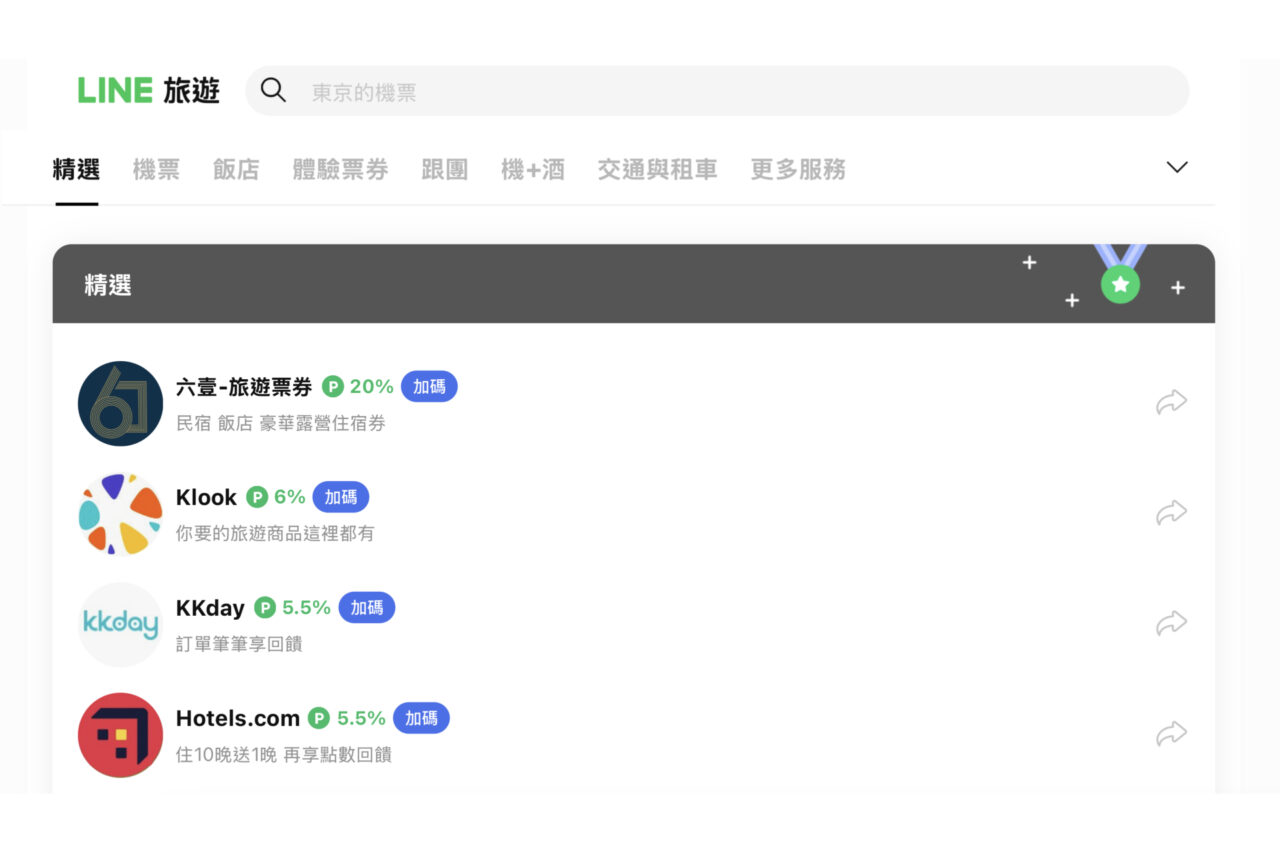Click the 6% rebate value
Image resolution: width=1280 pixels, height=853 pixels.
pyautogui.click(x=290, y=497)
